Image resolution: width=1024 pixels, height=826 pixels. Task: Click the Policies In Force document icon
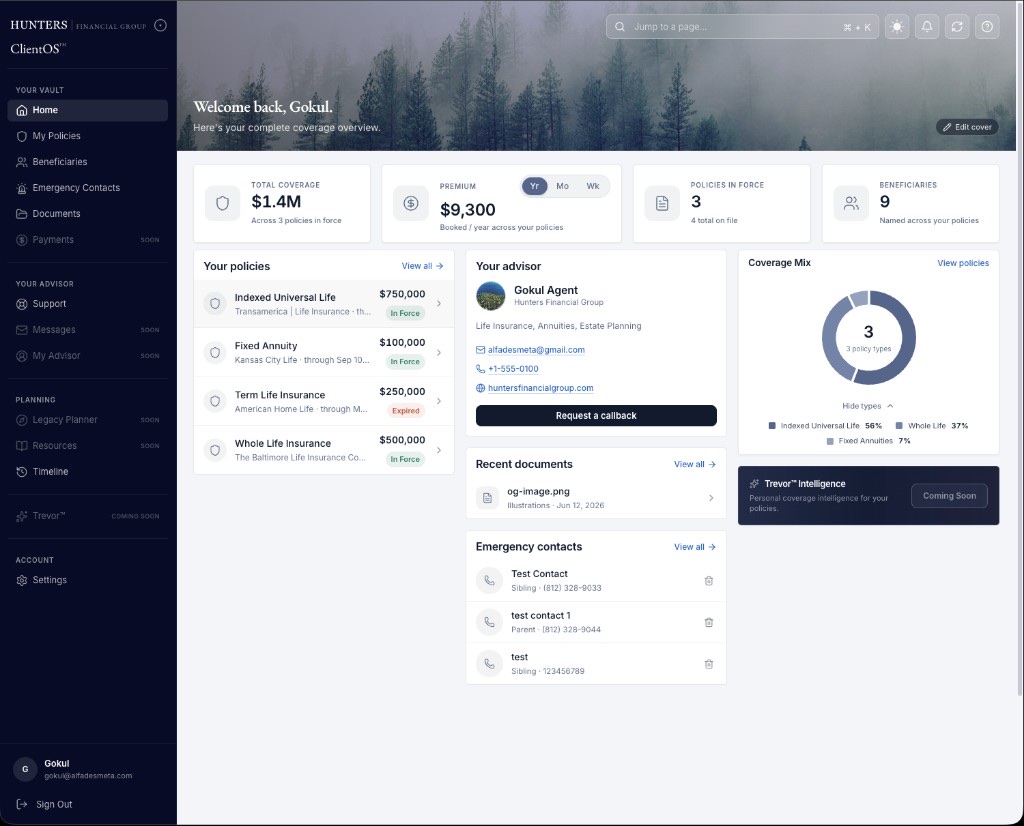(x=662, y=203)
